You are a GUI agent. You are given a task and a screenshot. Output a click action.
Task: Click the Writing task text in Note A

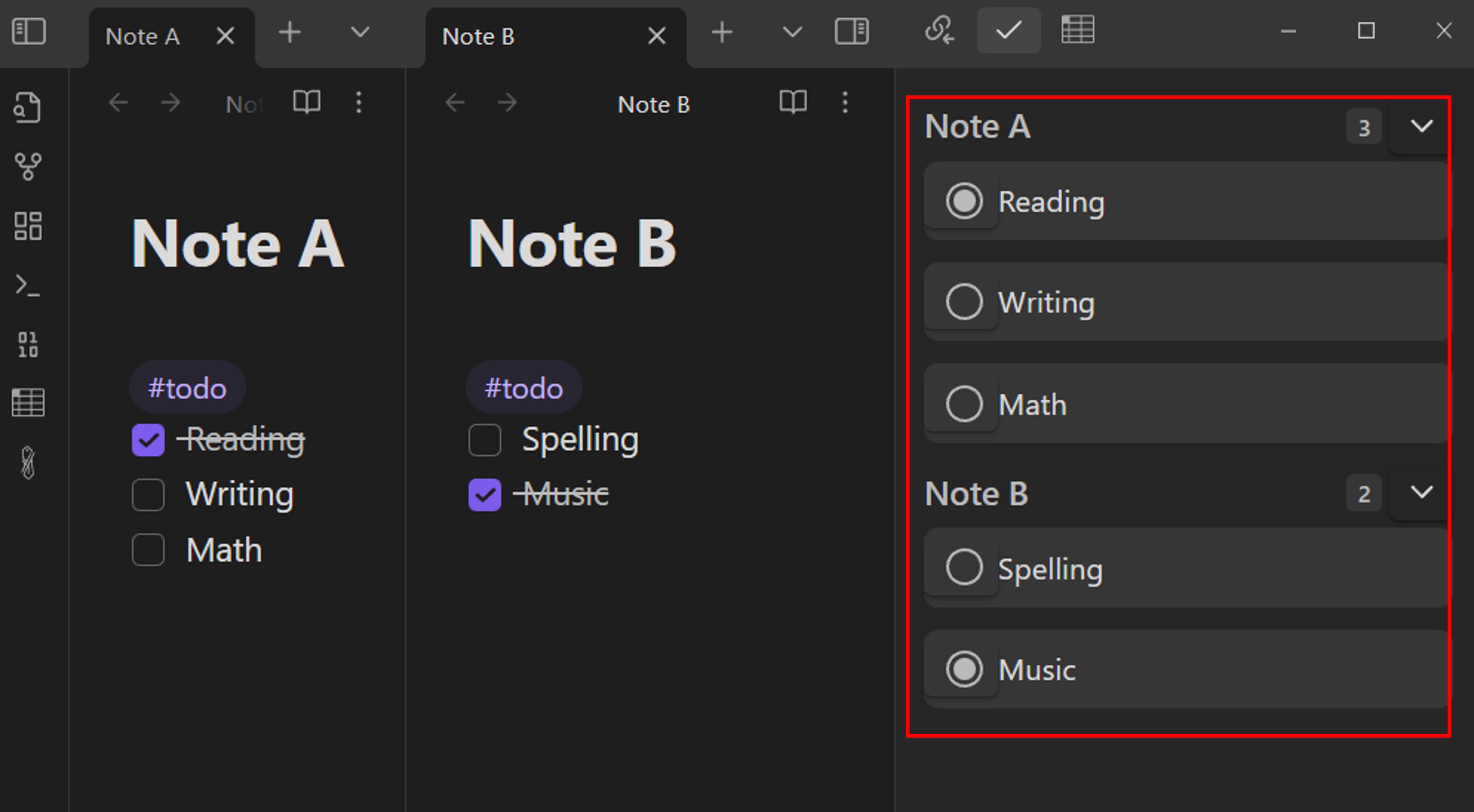[x=240, y=495]
